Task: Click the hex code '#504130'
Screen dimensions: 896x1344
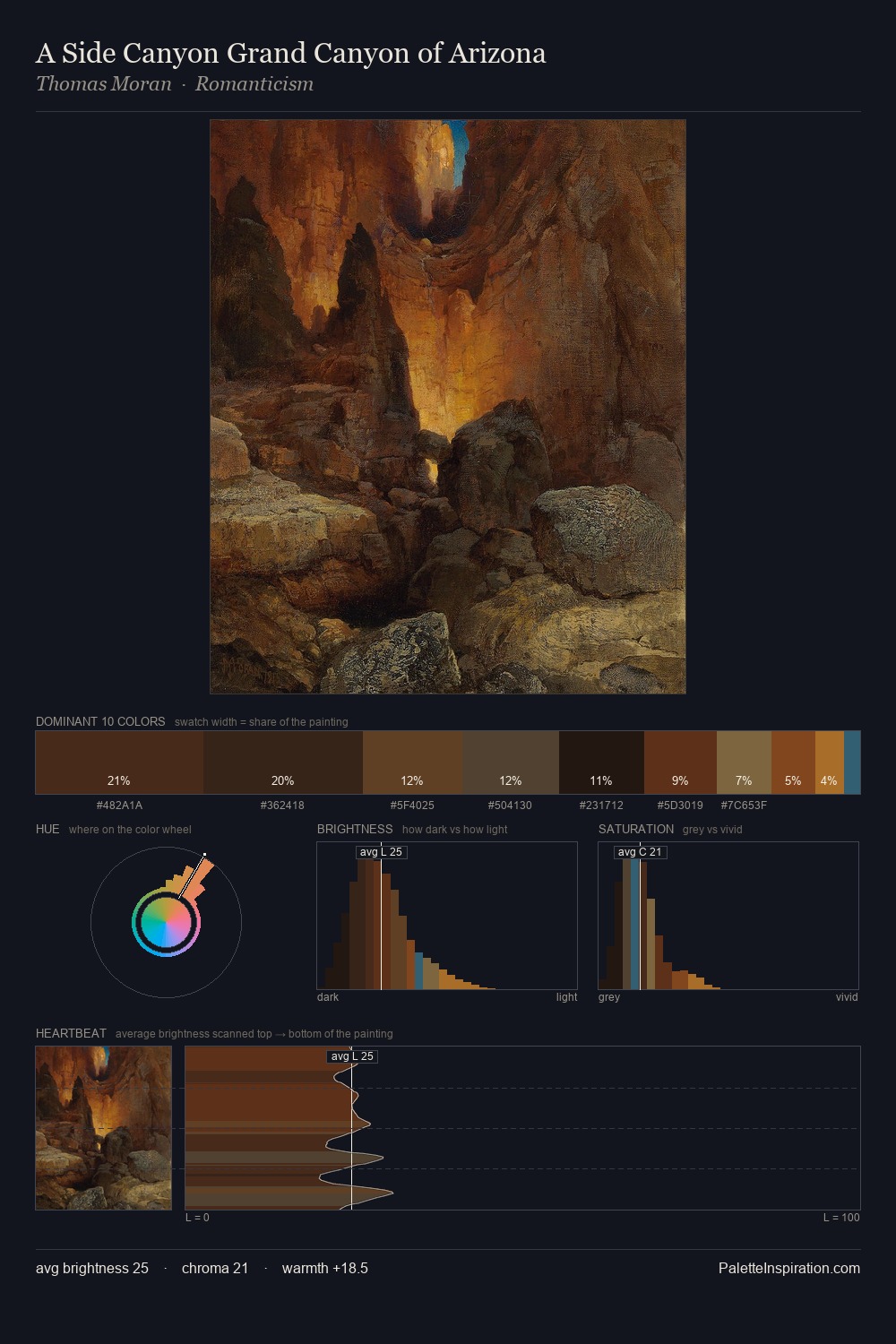Action: pos(510,806)
